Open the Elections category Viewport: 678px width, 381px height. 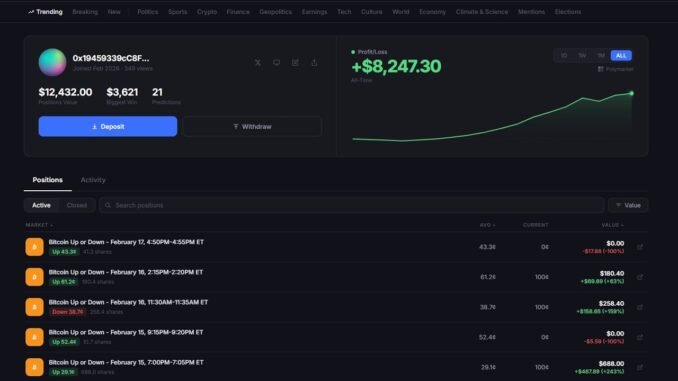[568, 12]
